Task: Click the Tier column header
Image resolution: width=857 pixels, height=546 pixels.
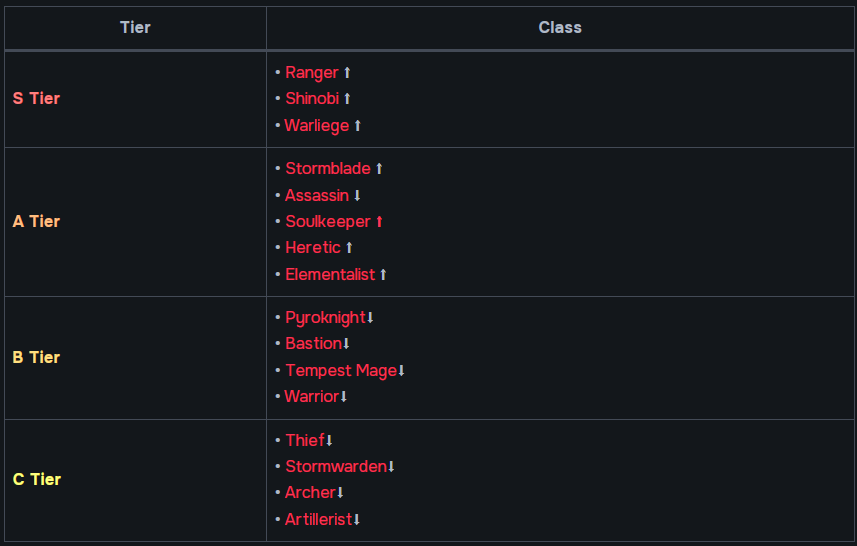Action: (x=135, y=27)
